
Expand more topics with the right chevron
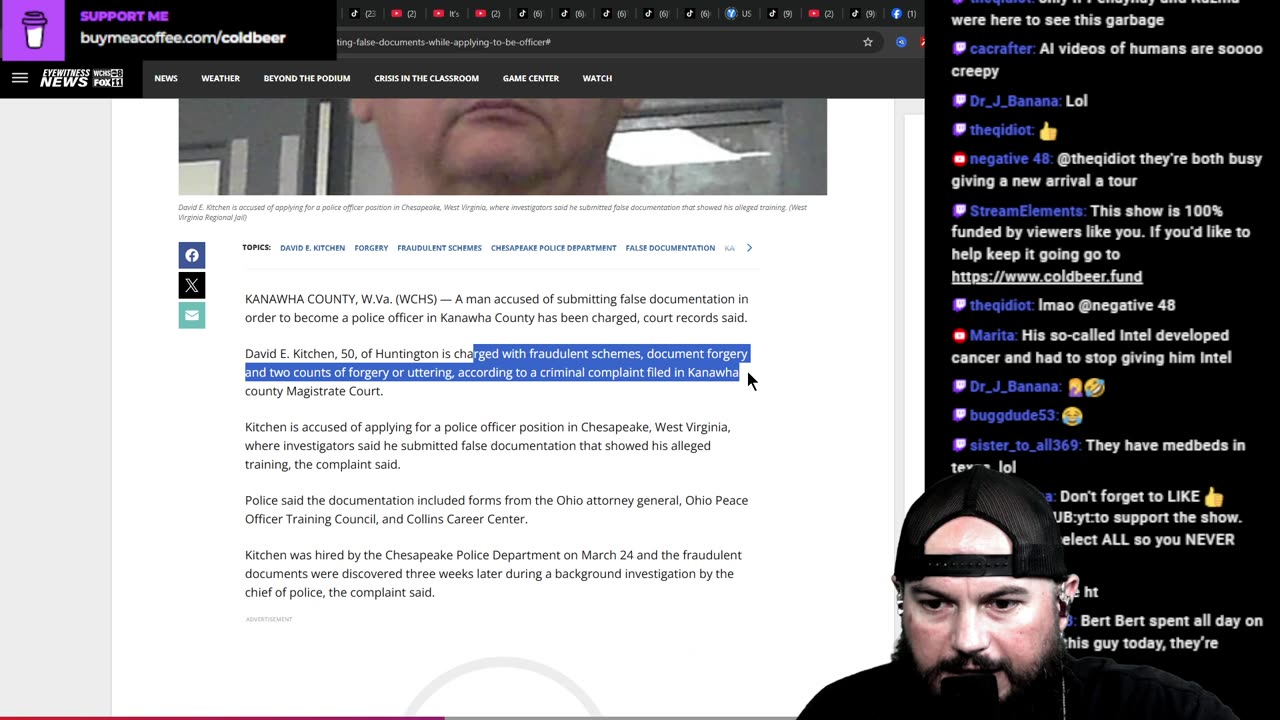point(749,248)
